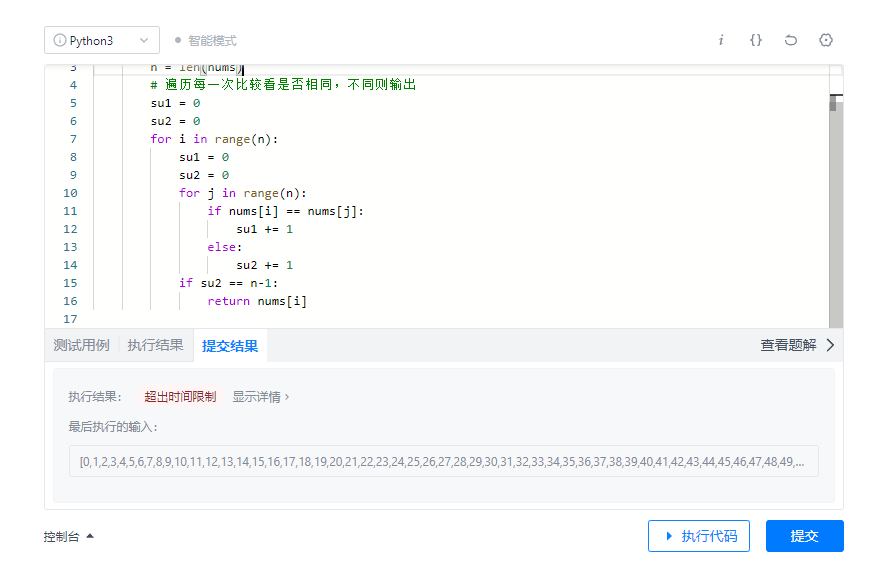The height and width of the screenshot is (579, 873).
Task: Click the last executed input box
Action: coord(444,461)
